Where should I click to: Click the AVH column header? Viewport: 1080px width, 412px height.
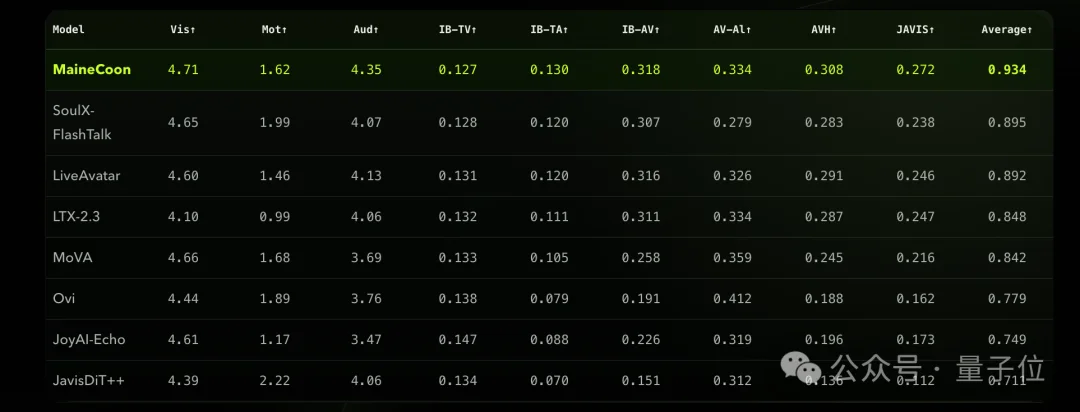[824, 30]
